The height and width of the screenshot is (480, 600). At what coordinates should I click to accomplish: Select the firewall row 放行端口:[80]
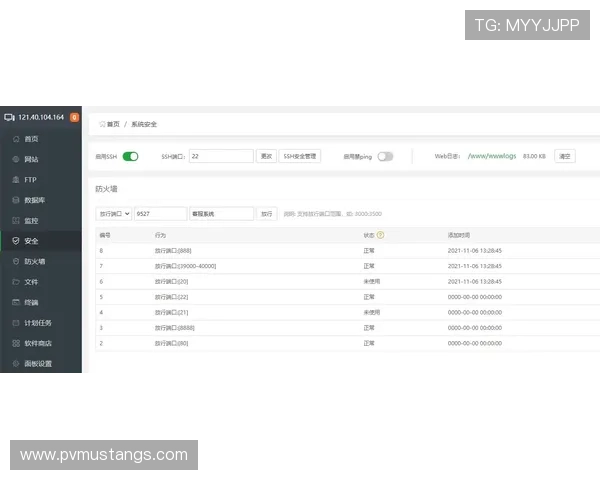tap(347, 343)
